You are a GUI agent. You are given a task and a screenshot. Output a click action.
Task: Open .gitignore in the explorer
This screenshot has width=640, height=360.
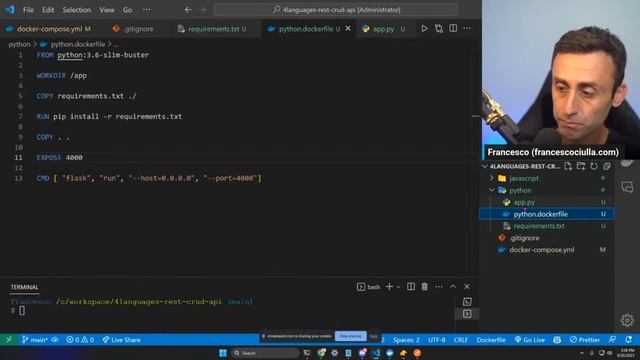525,238
